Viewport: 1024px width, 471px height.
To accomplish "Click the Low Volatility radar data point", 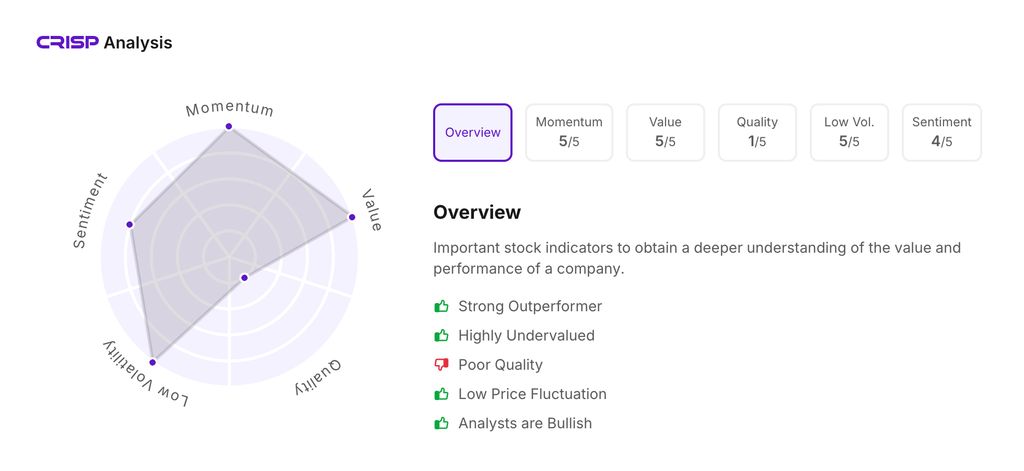I will [153, 362].
